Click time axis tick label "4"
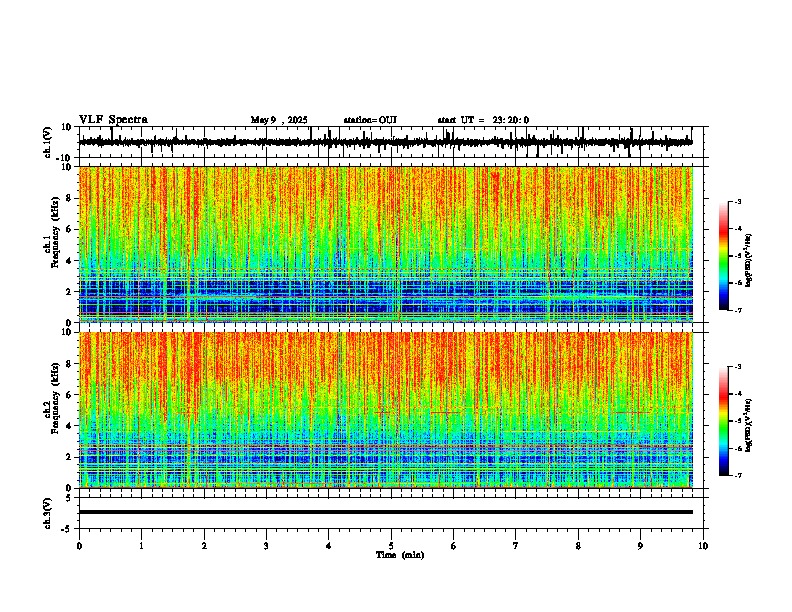 [329, 546]
